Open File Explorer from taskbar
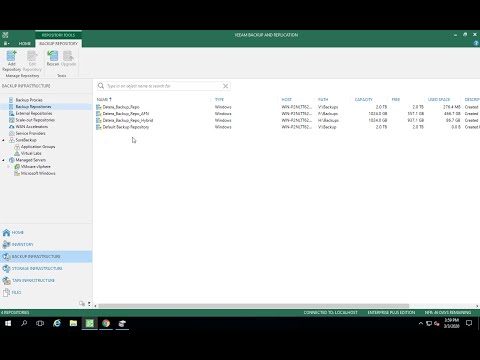The width and height of the screenshot is (480, 360). (73, 323)
